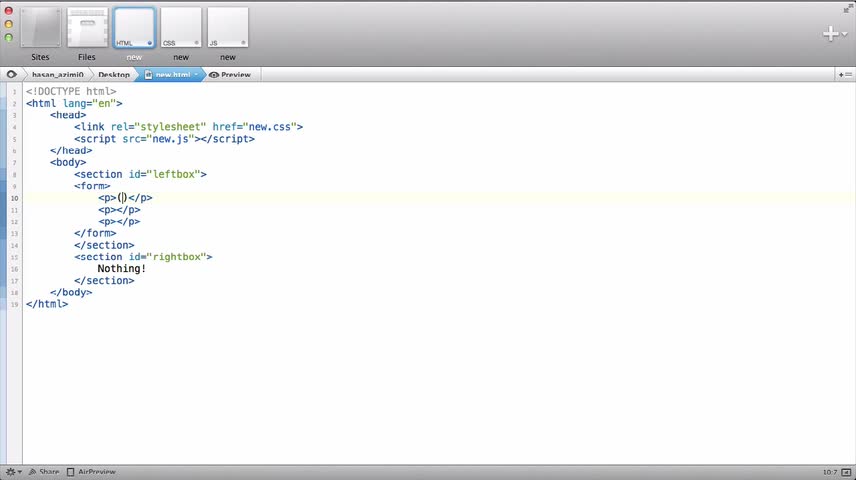Click the close window red button
856x480 pixels.
click(x=9, y=10)
